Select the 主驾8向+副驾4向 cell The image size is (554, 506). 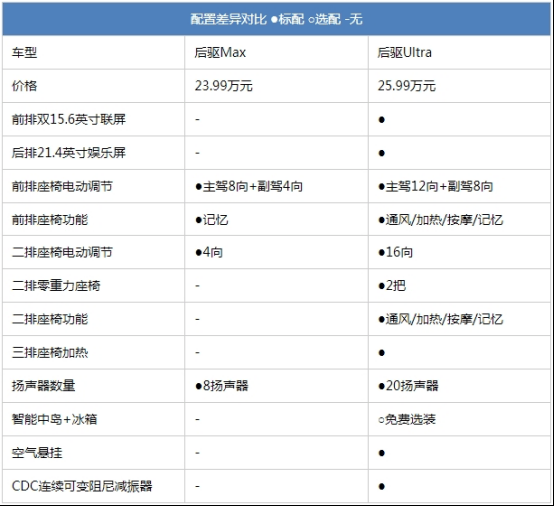[x=249, y=186]
